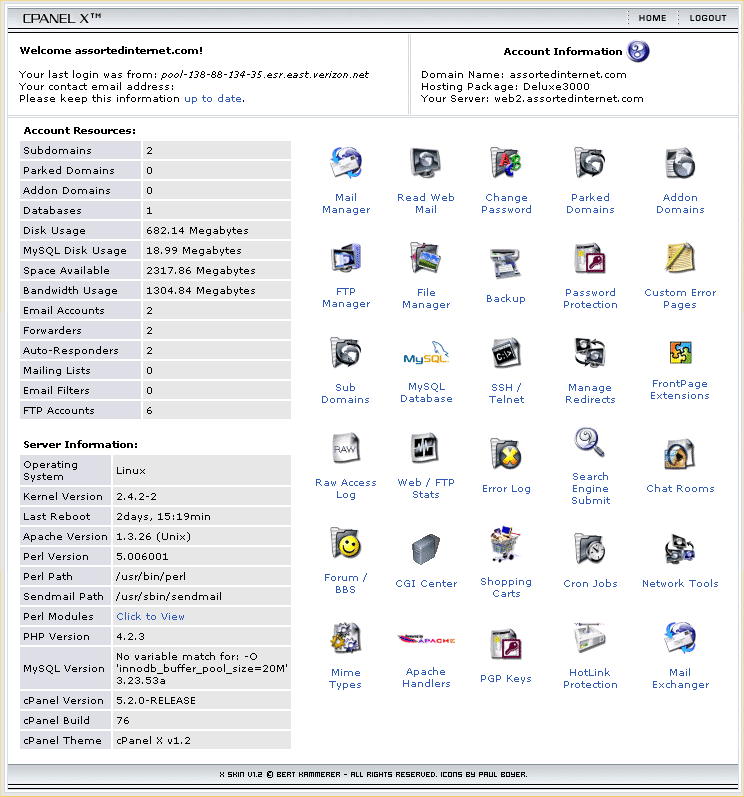Click the 'Your Server: web2.assortedinternet.com' line
Image resolution: width=744 pixels, height=797 pixels.
532,99
